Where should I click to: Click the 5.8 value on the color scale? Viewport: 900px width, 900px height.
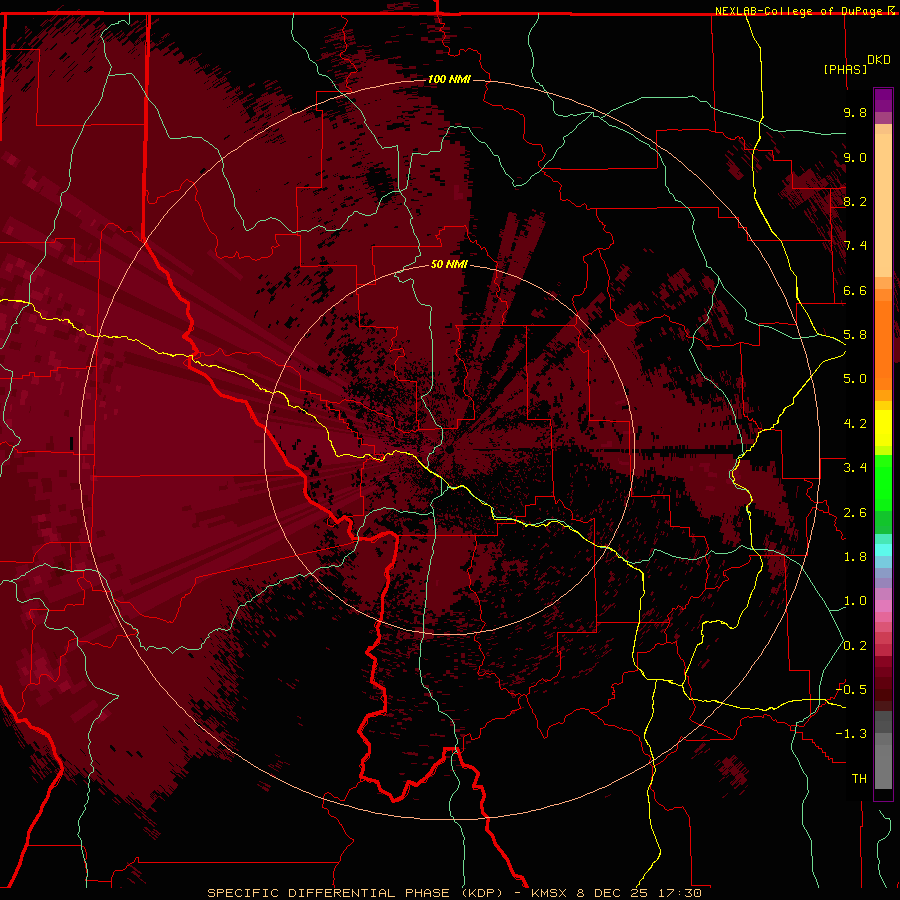coord(855,335)
